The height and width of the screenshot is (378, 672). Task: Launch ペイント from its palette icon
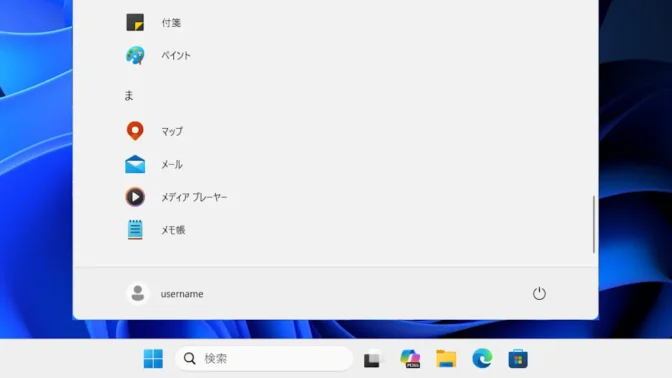135,55
